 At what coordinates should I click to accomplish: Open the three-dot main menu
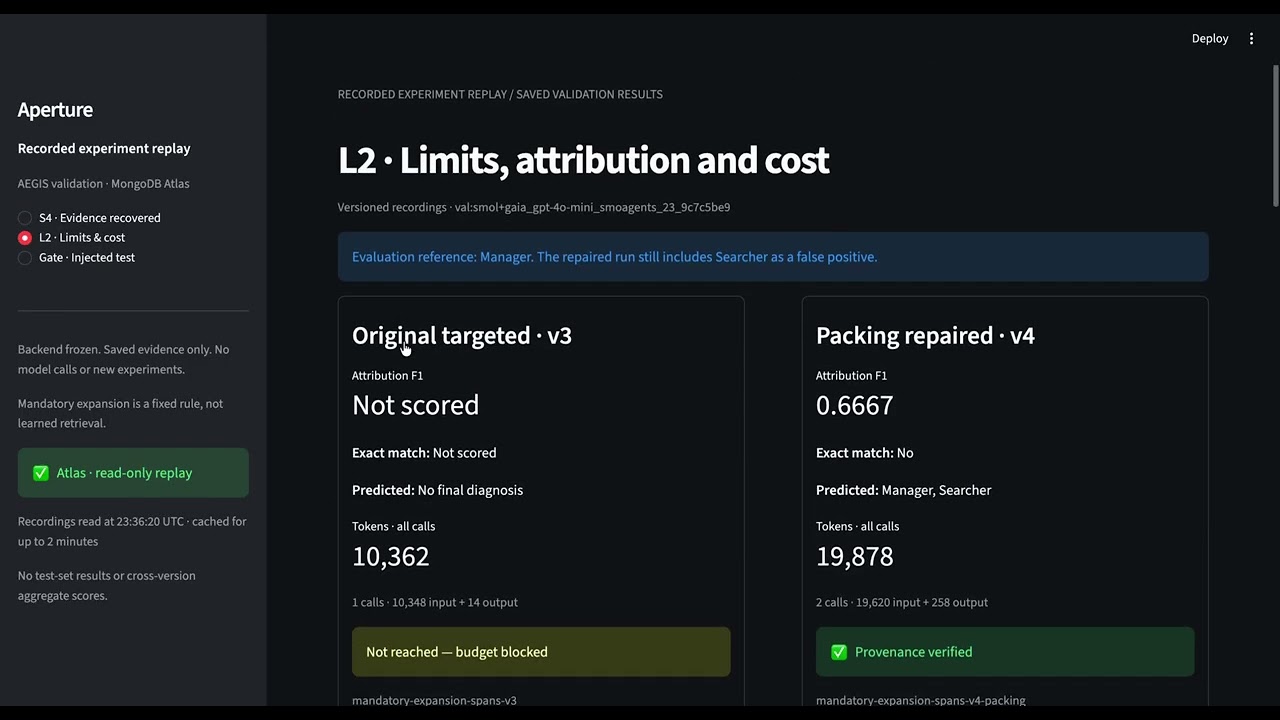[1251, 38]
